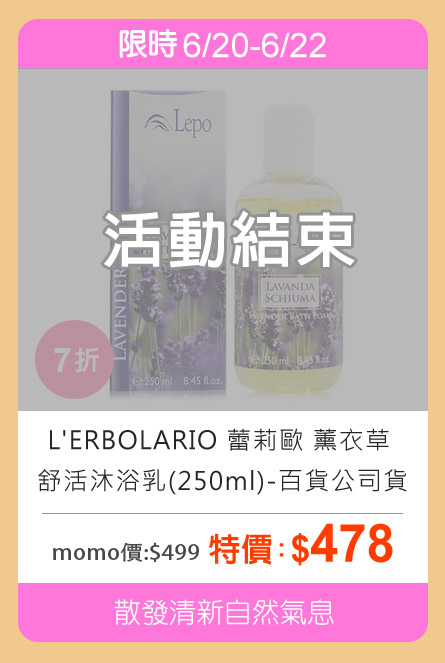Click the 舒活沐浴乳(250ml)-百貨公司貨 product text
Image resolution: width=445 pixels, height=663 pixels.
click(222, 481)
